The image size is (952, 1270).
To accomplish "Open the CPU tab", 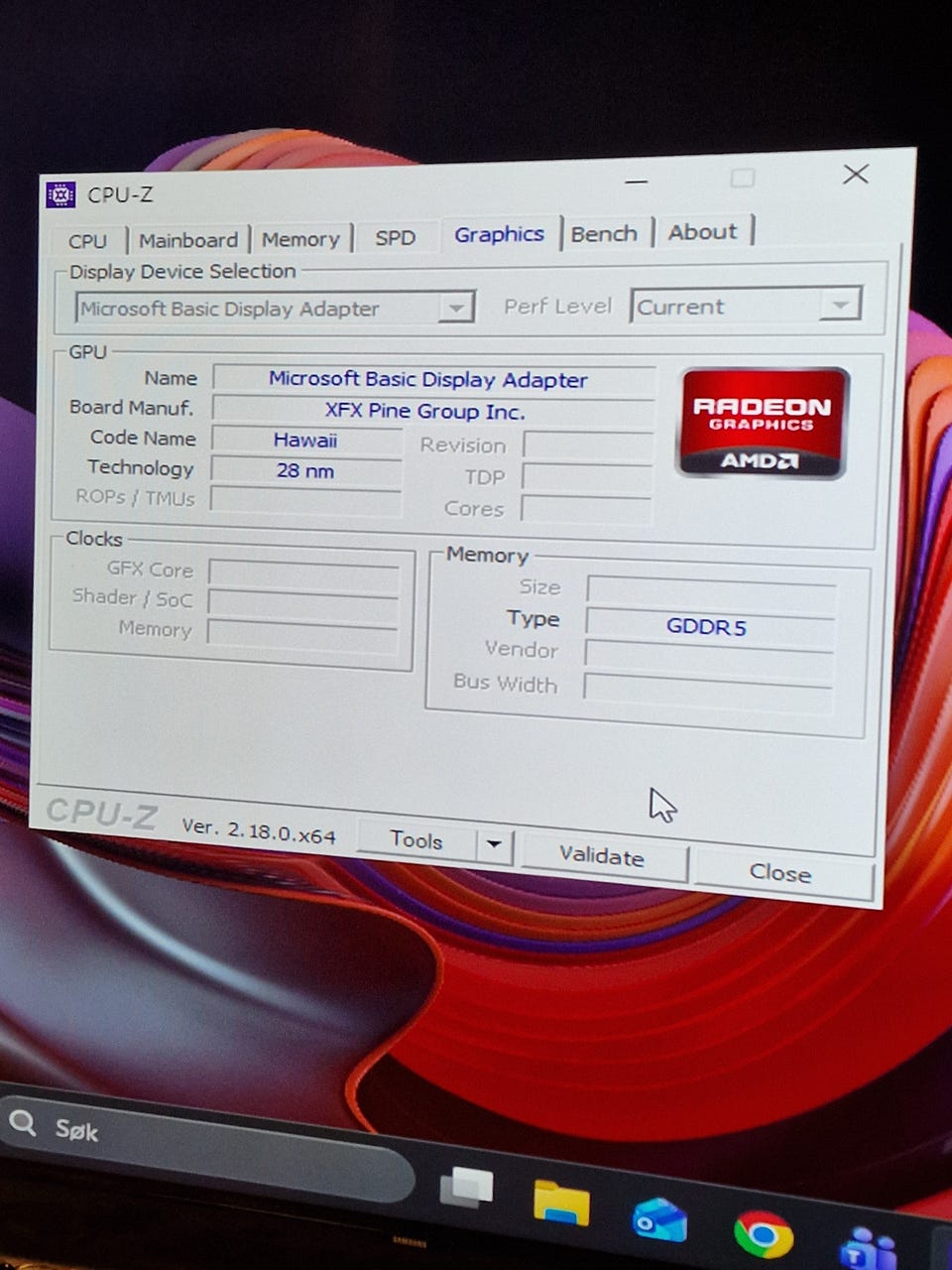I will pos(88,240).
